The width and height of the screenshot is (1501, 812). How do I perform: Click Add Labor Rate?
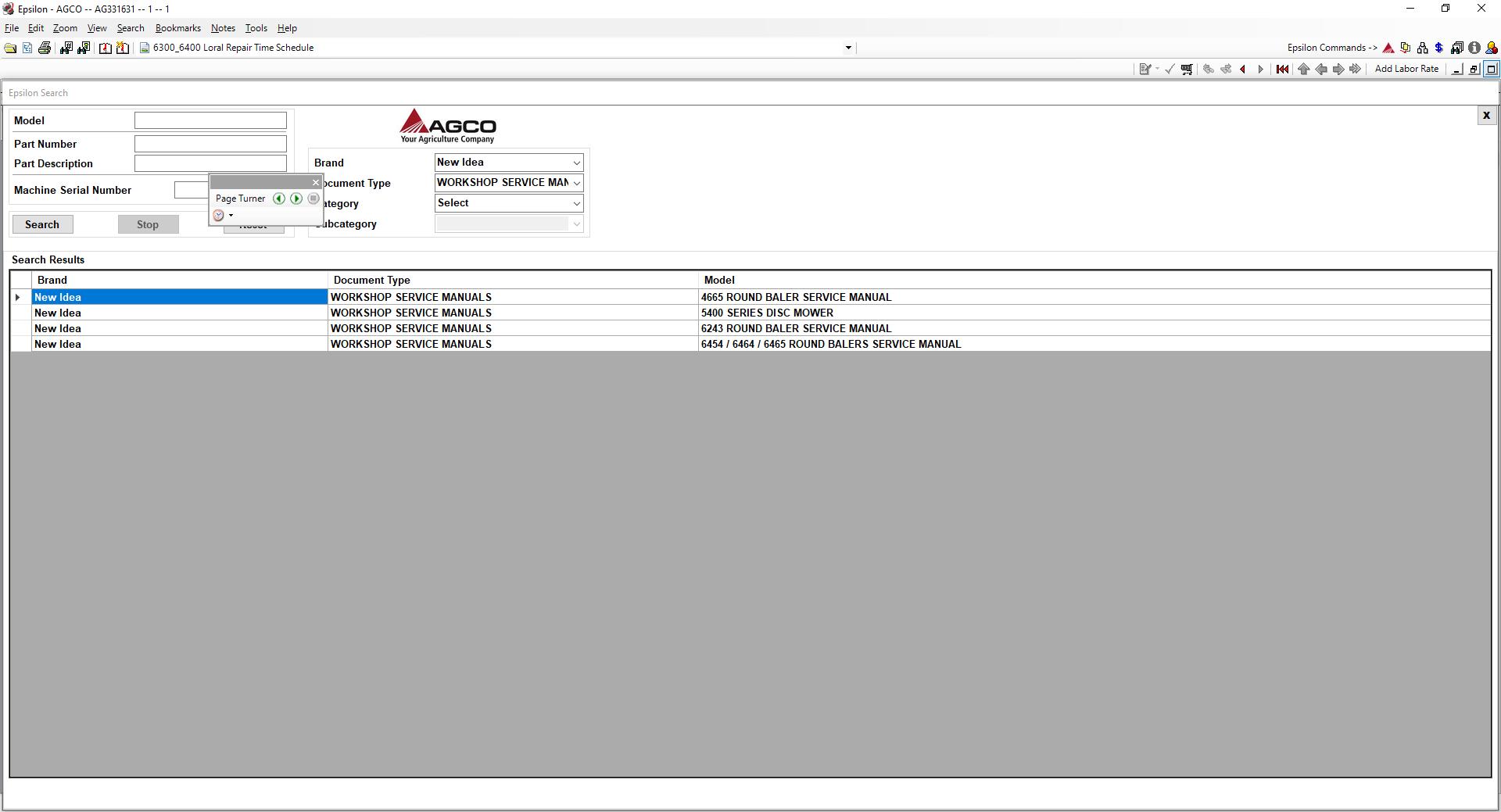(x=1406, y=69)
